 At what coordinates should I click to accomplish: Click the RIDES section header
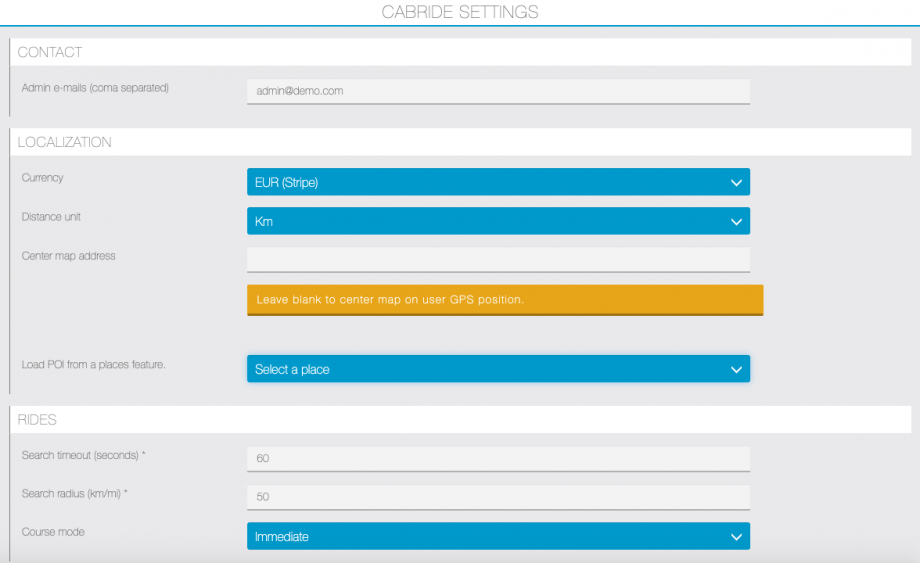pyautogui.click(x=38, y=419)
